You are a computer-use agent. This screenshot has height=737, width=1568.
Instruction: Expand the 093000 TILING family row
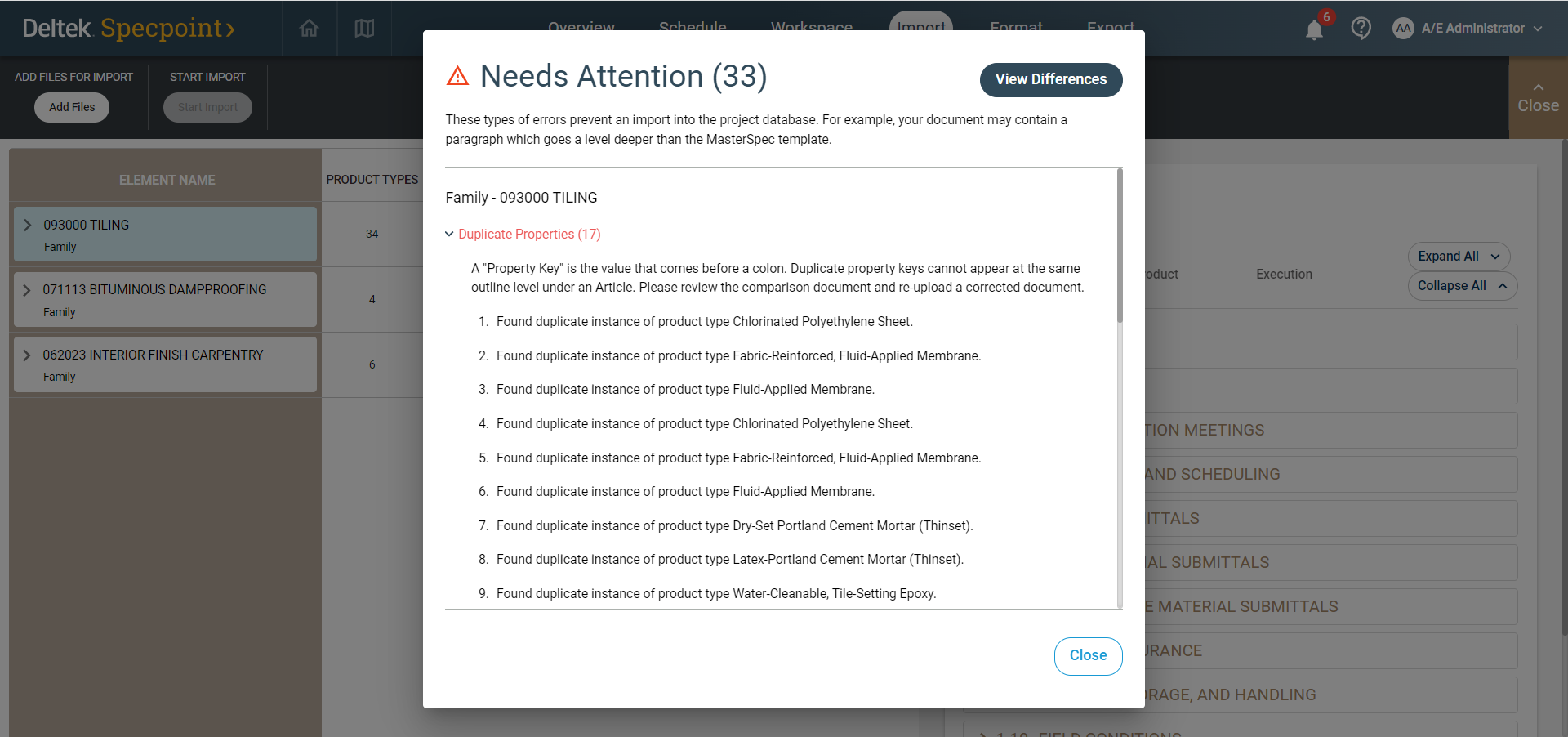point(28,226)
